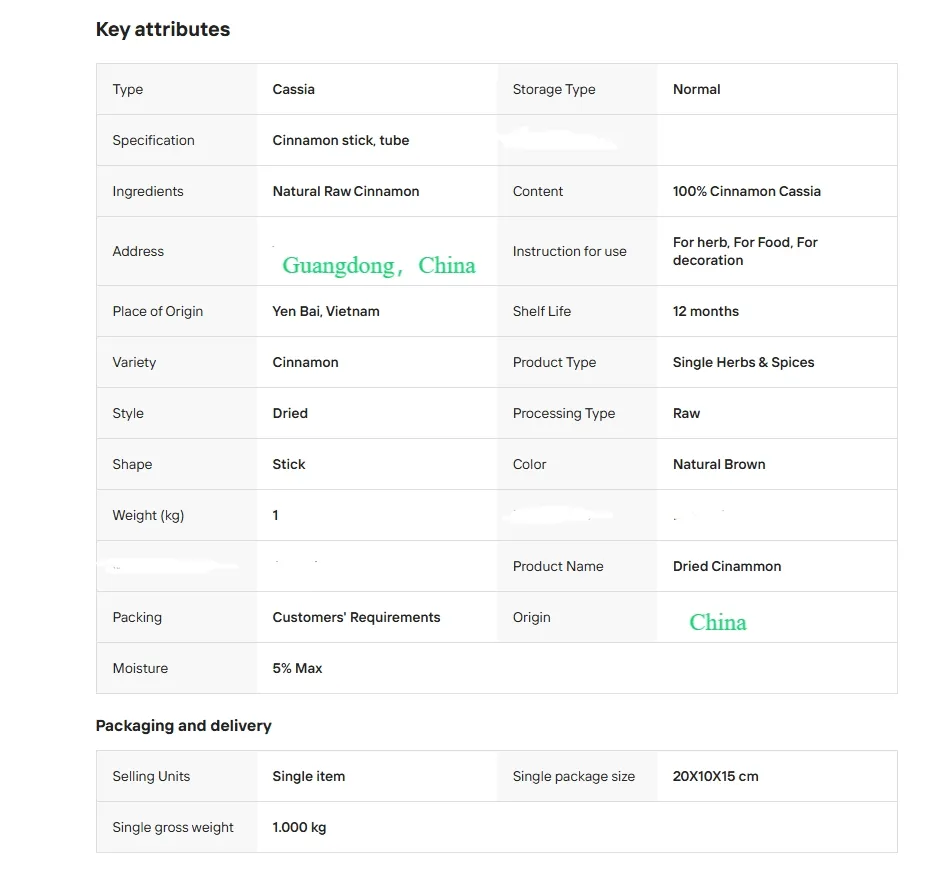This screenshot has width=939, height=874.
Task: Click the Instruction for use label
Action: pos(569,251)
